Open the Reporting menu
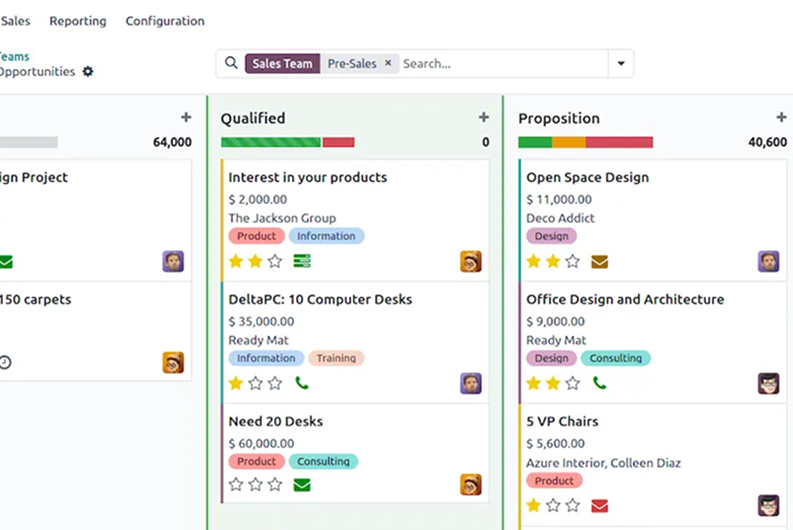Image resolution: width=793 pixels, height=530 pixels. 77,21
